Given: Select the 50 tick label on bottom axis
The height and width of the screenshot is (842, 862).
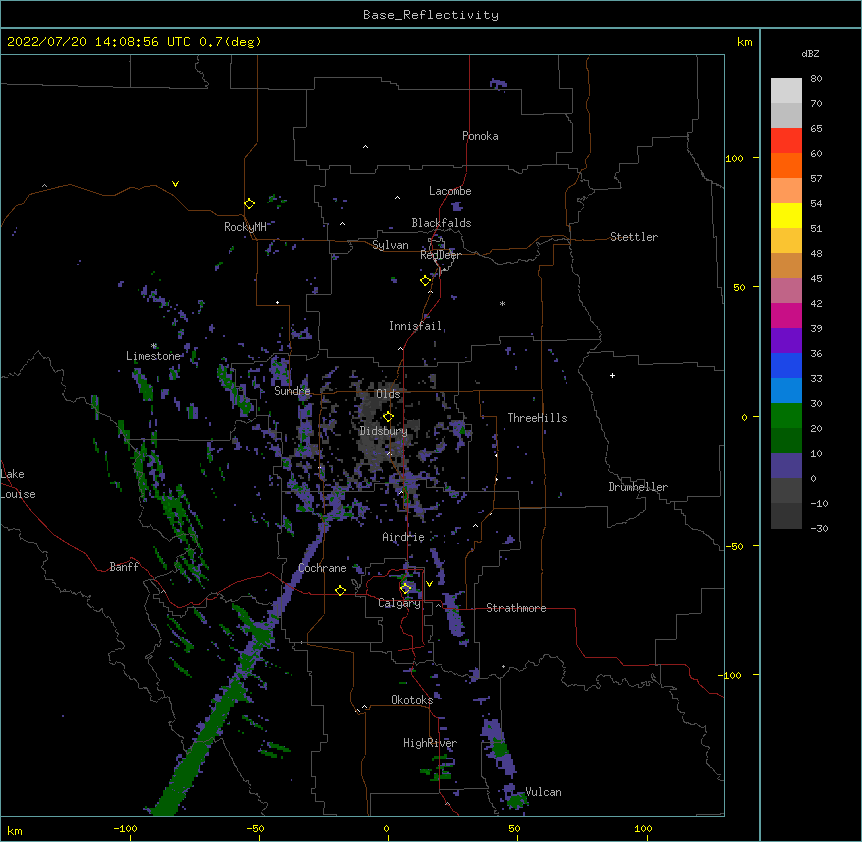Looking at the screenshot, I should click(x=514, y=828).
